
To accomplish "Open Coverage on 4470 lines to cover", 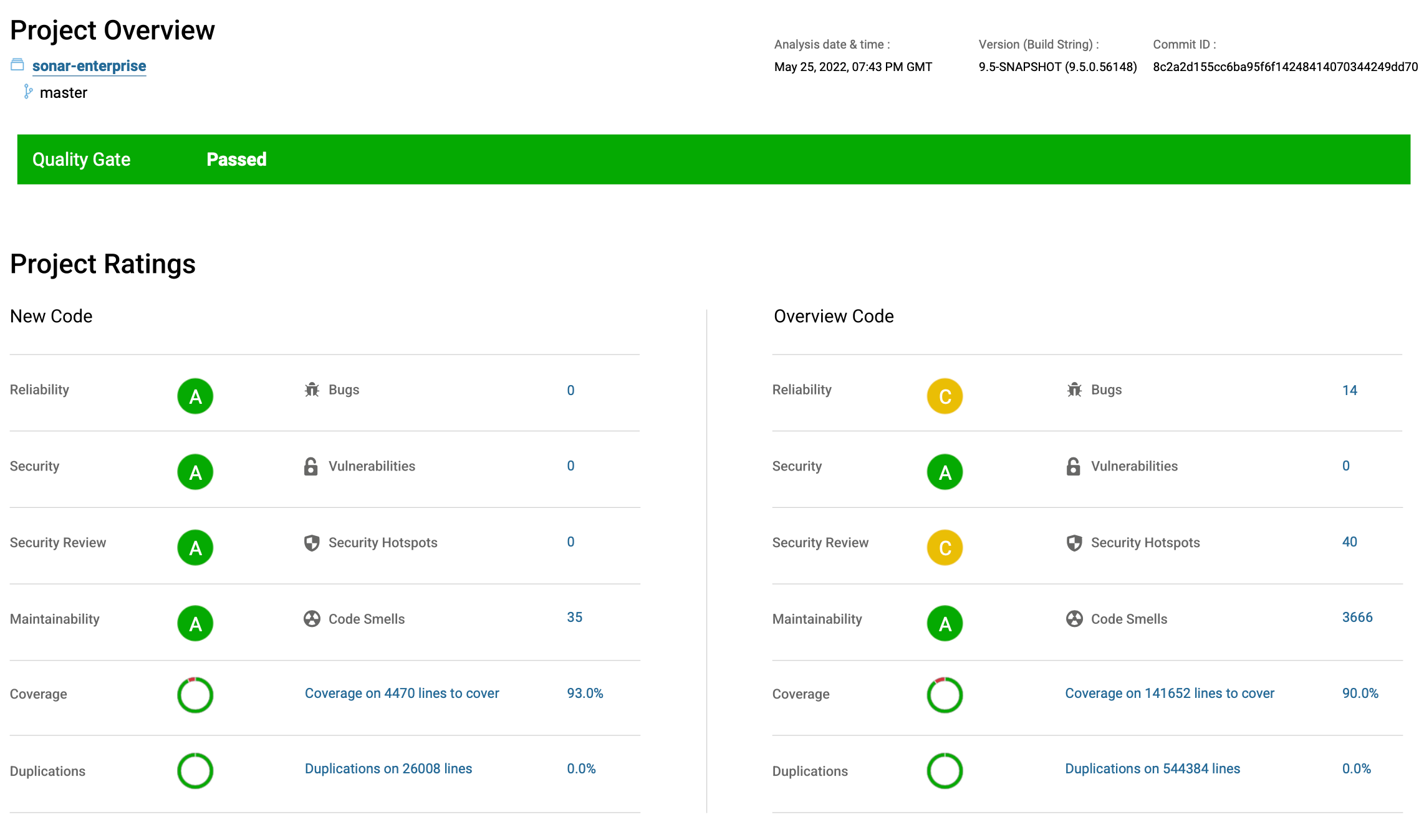I will pos(402,694).
